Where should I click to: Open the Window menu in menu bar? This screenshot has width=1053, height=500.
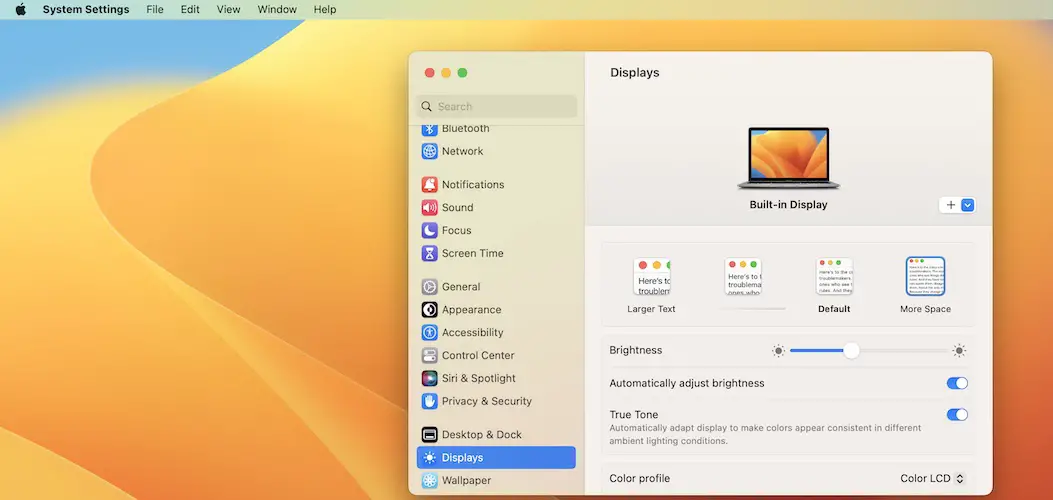click(x=277, y=10)
